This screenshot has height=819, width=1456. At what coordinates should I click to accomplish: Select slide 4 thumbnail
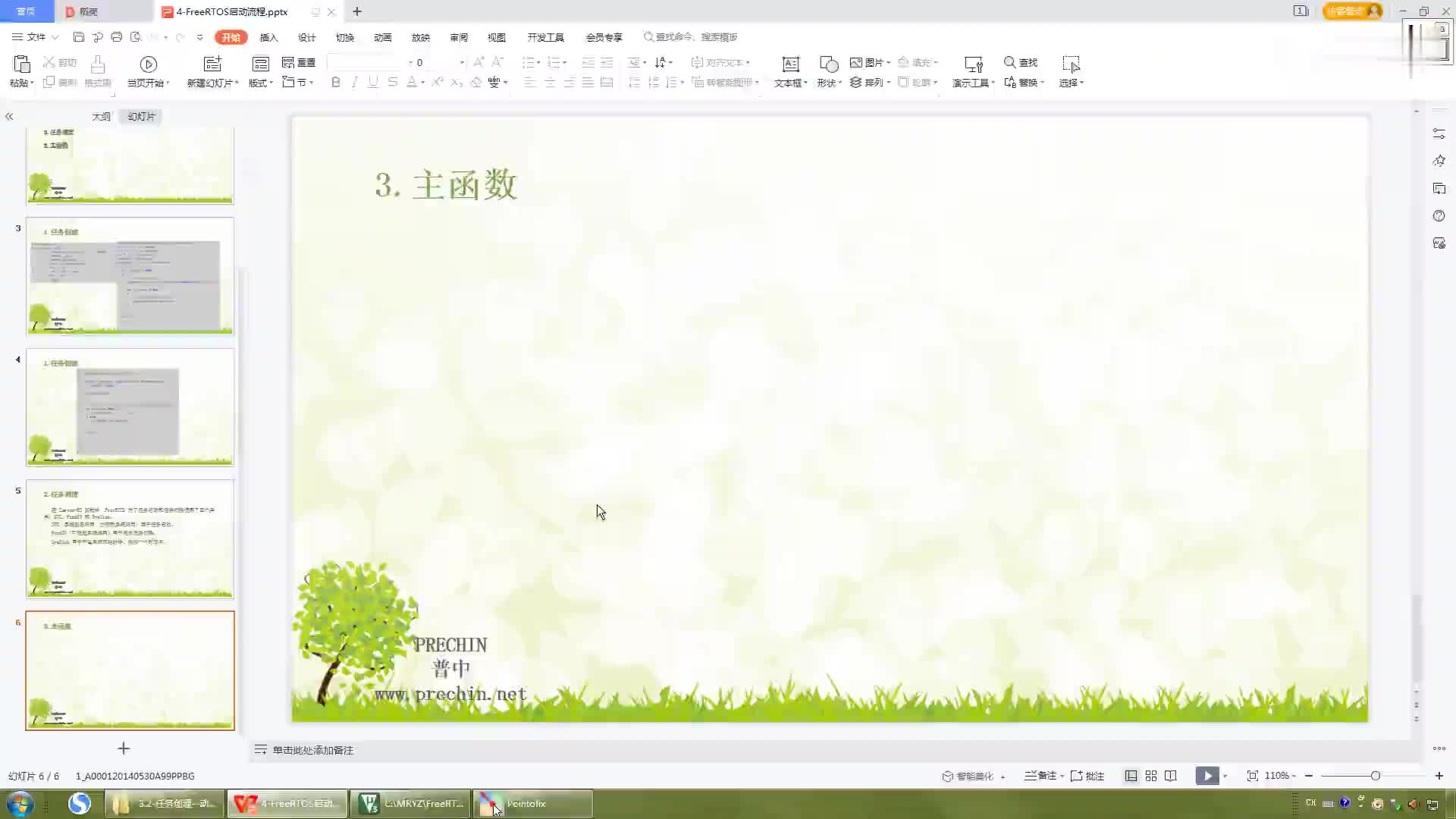130,407
